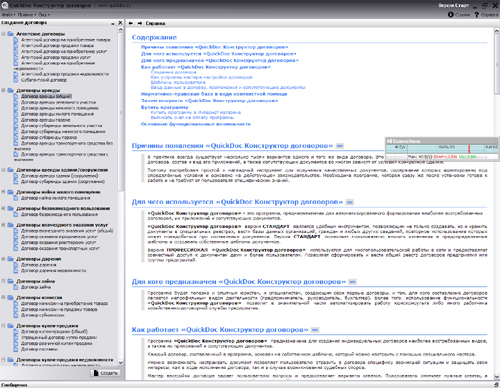Image resolution: width=500 pixels, height=388 pixels.
Task: Click folder icon of Агентские договоры
Action: (x=10, y=34)
